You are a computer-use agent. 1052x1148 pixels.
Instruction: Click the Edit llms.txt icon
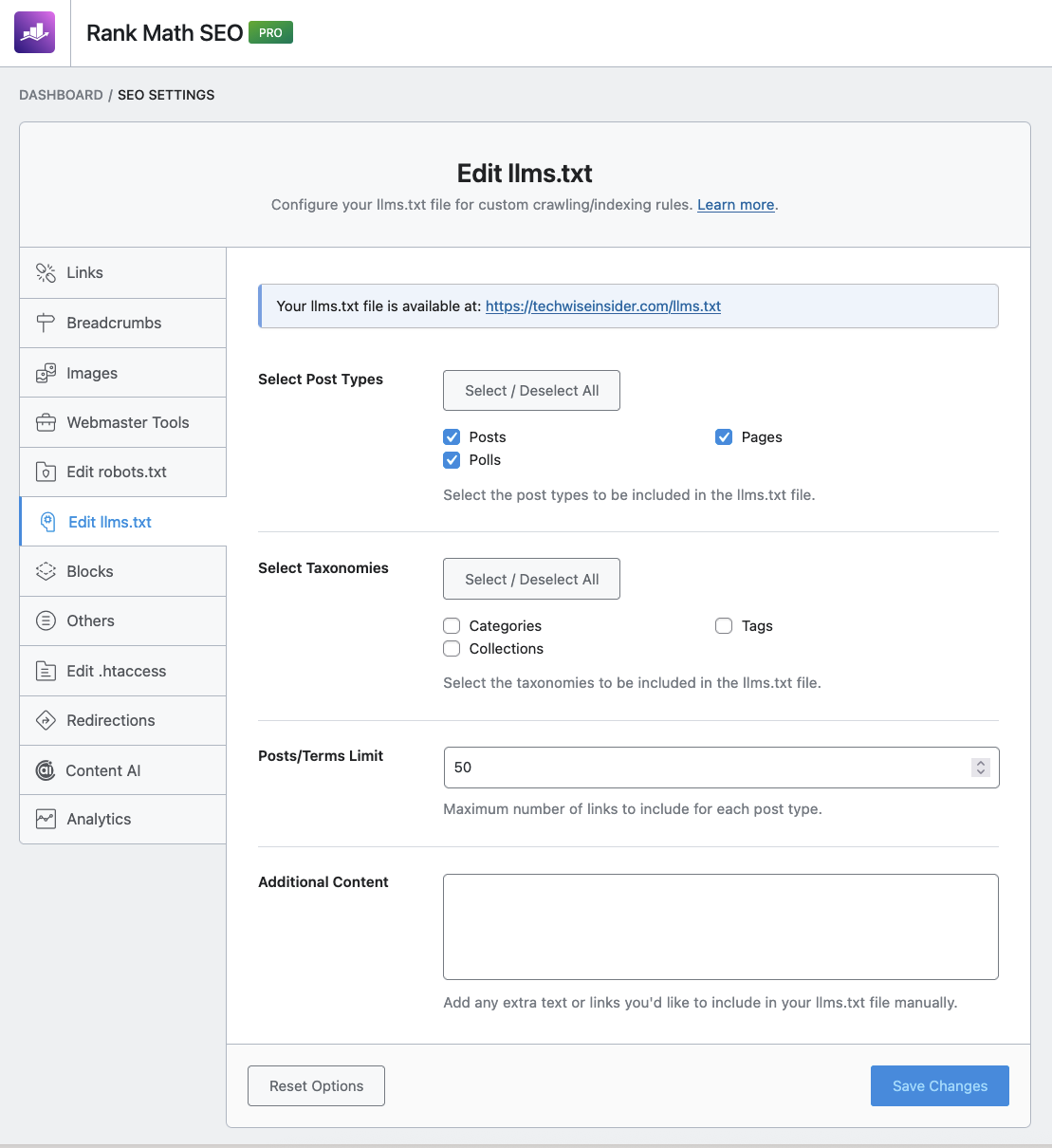point(47,522)
